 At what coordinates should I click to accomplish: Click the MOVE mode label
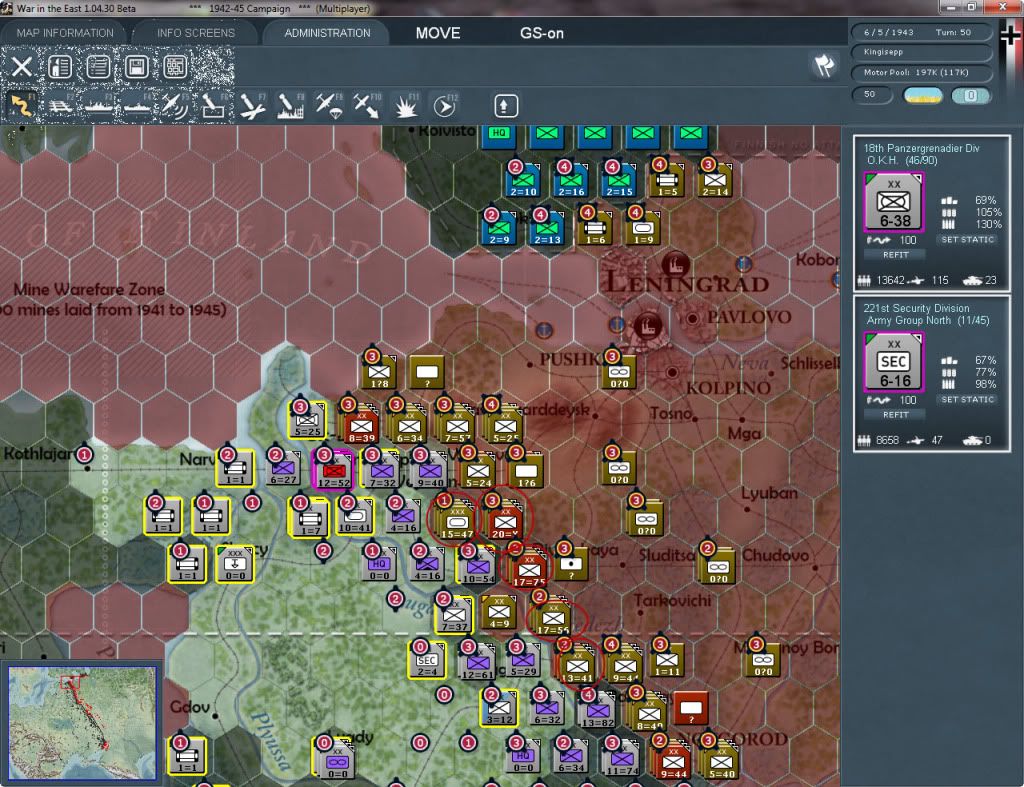click(x=438, y=33)
